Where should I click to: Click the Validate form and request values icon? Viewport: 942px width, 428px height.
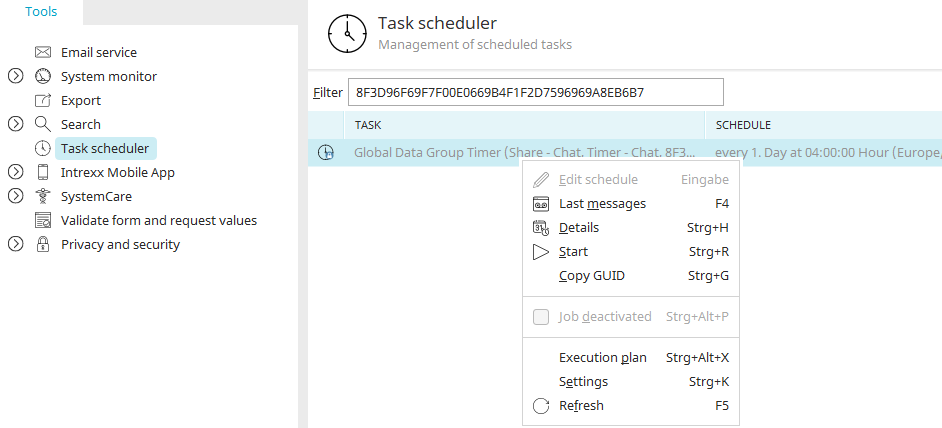pos(43,221)
